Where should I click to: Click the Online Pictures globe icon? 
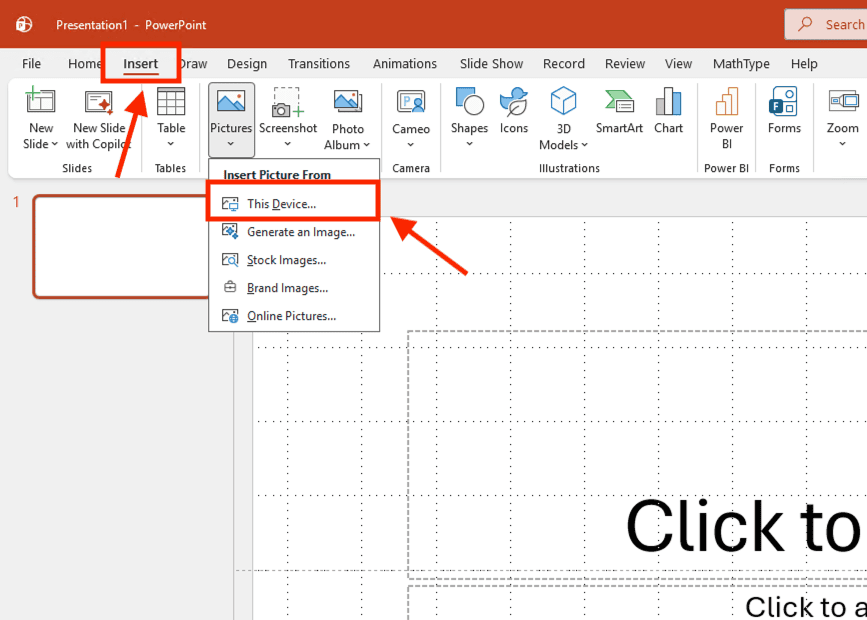(x=230, y=316)
